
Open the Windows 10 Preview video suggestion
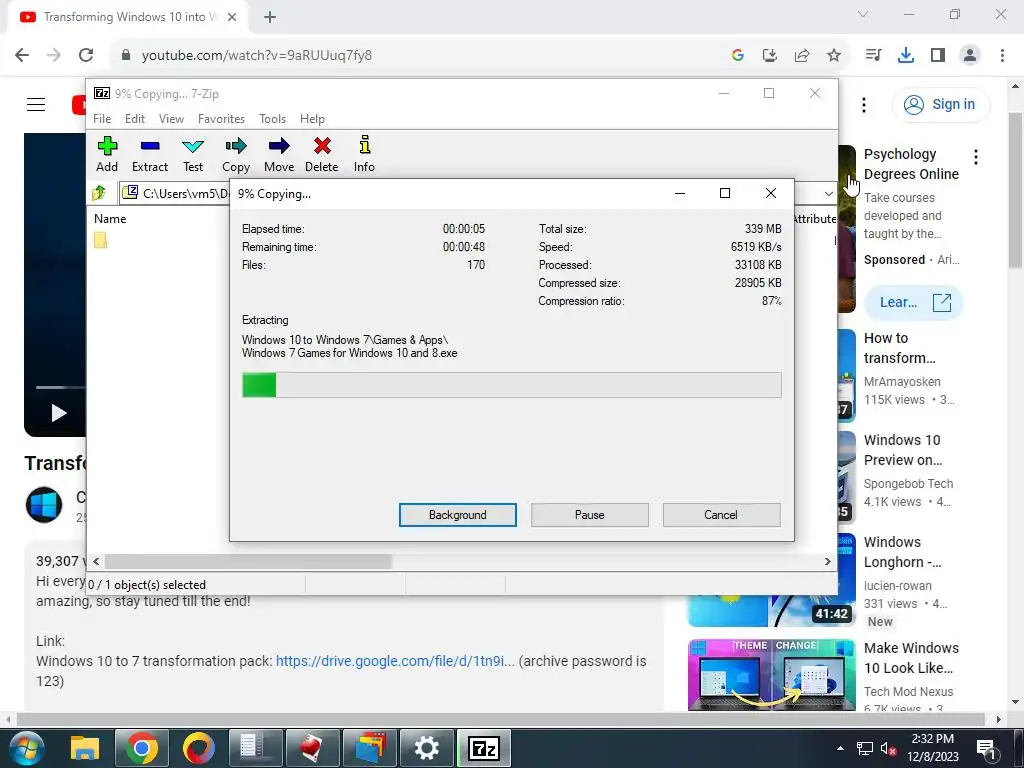(x=903, y=450)
